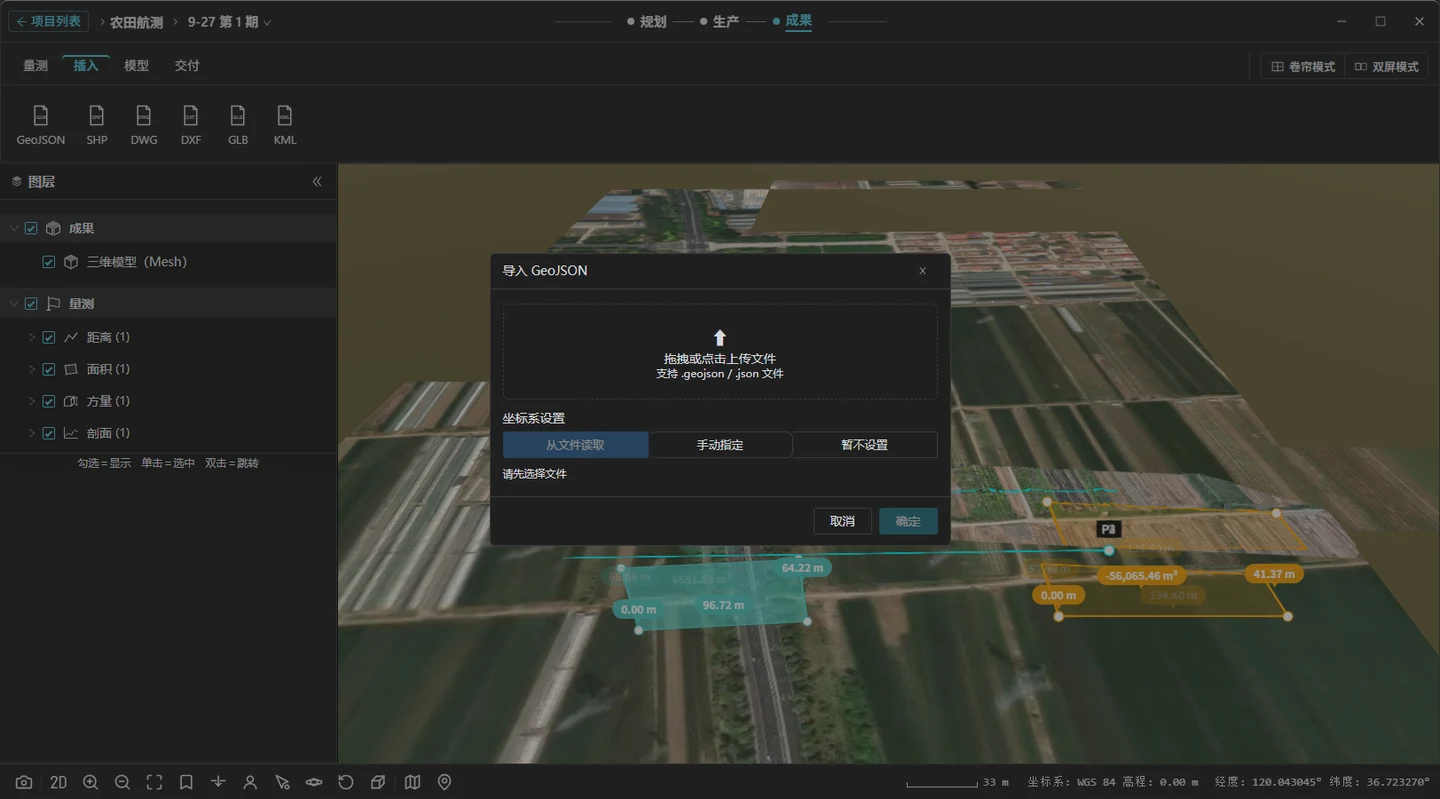
Task: Click 取消 in the import dialog
Action: 842,521
